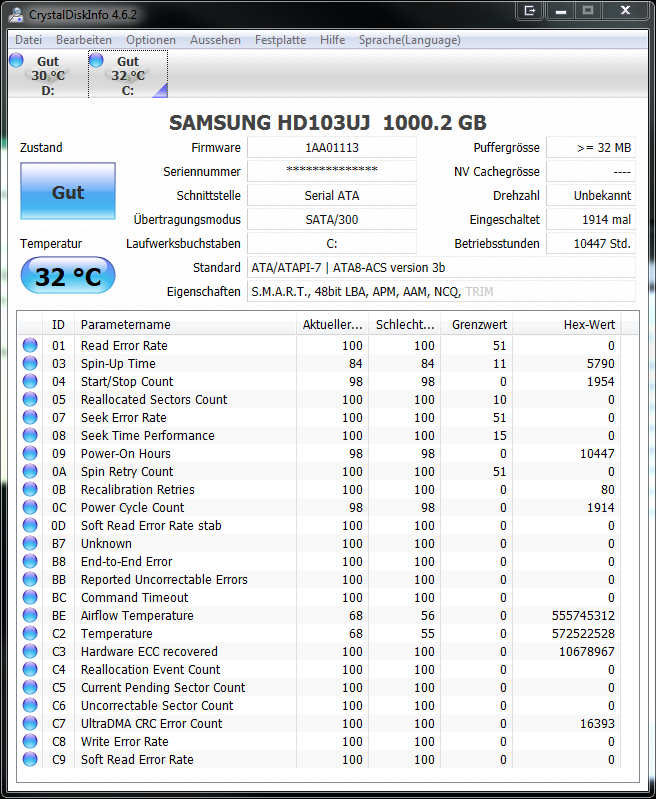Click the status orb for Start/Stop Count
Viewport: 656px width, 799px height.
[x=30, y=381]
